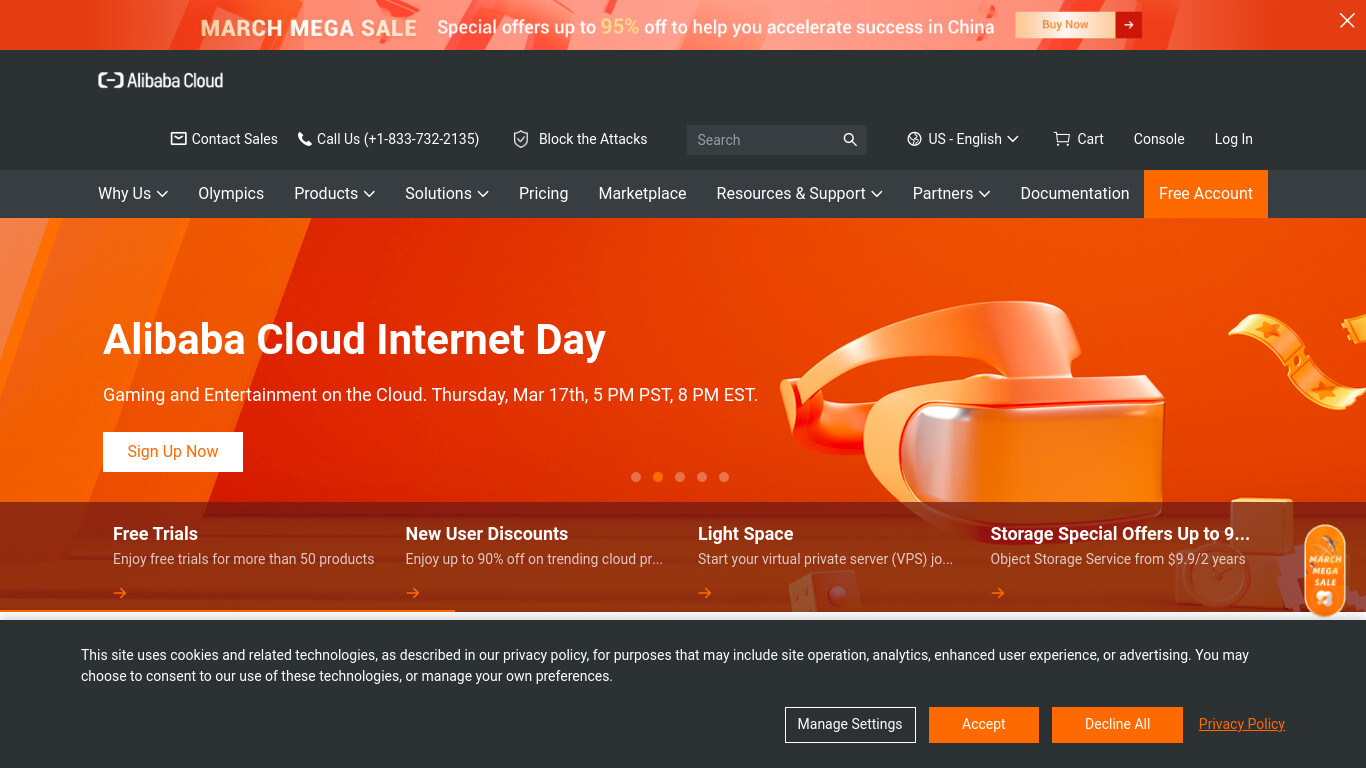
Task: Click the arrow under Light Space
Action: pos(705,593)
